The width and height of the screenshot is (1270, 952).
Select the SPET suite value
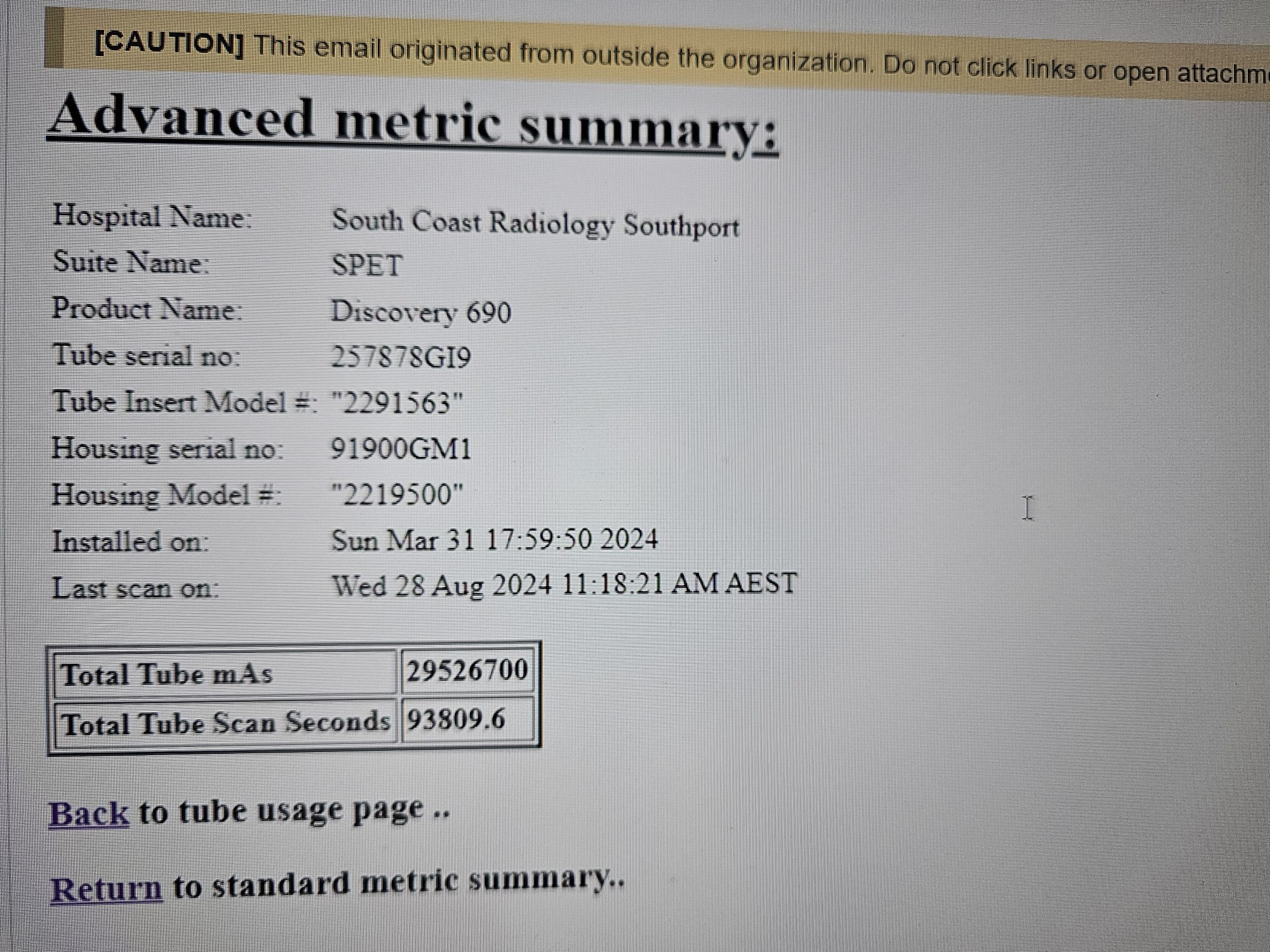click(367, 265)
